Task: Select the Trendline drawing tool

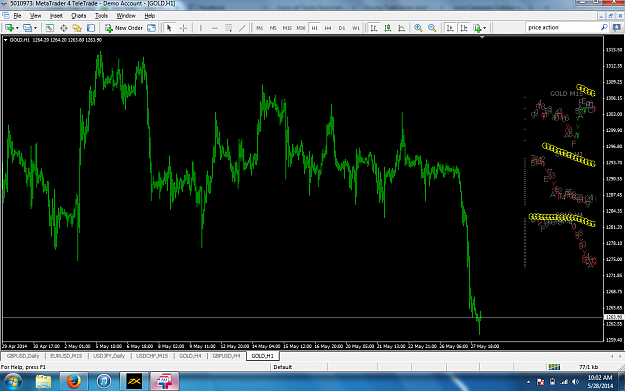Action: click(x=242, y=28)
